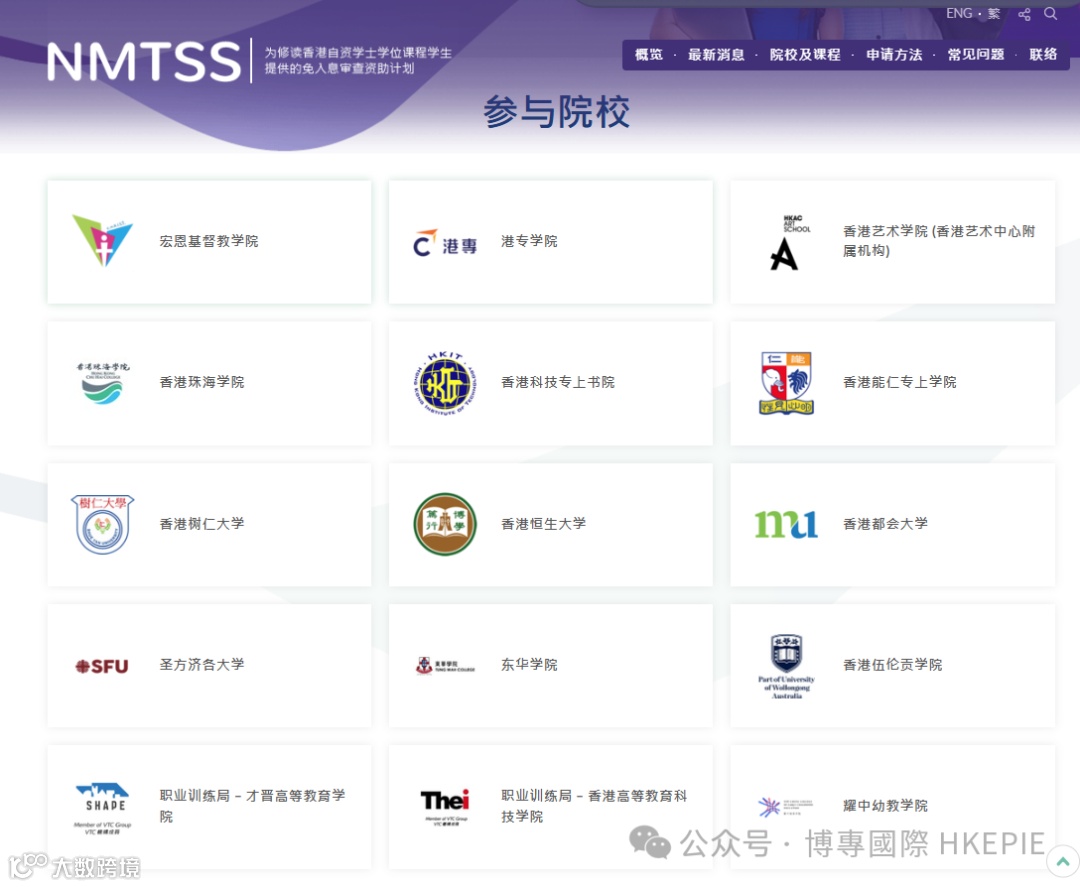Click the green-blue mu logo
This screenshot has height=887, width=1080.
pyautogui.click(x=787, y=524)
